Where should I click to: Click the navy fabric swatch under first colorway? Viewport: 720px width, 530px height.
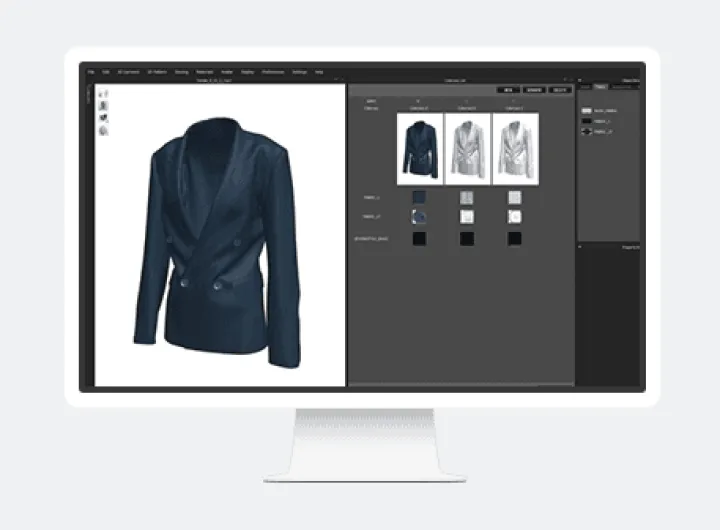click(419, 197)
